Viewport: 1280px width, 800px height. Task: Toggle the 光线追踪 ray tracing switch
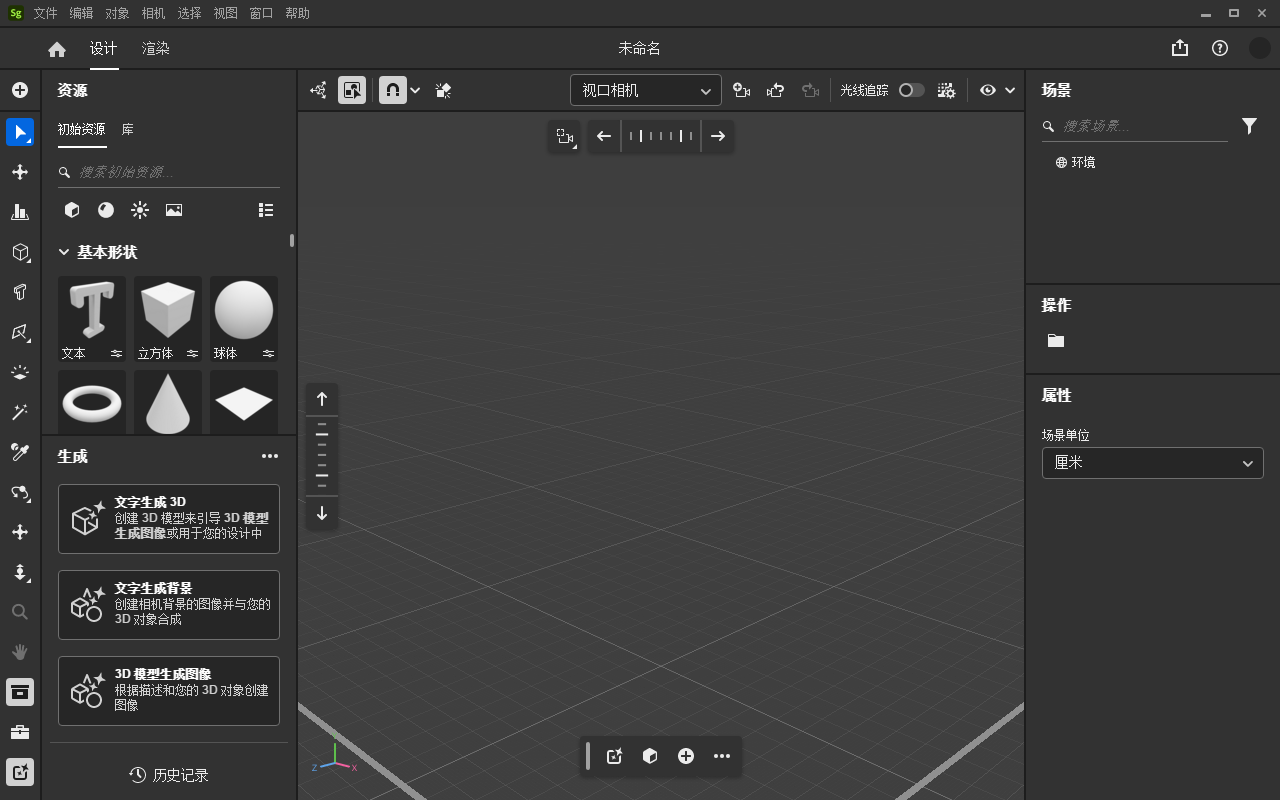click(x=911, y=90)
